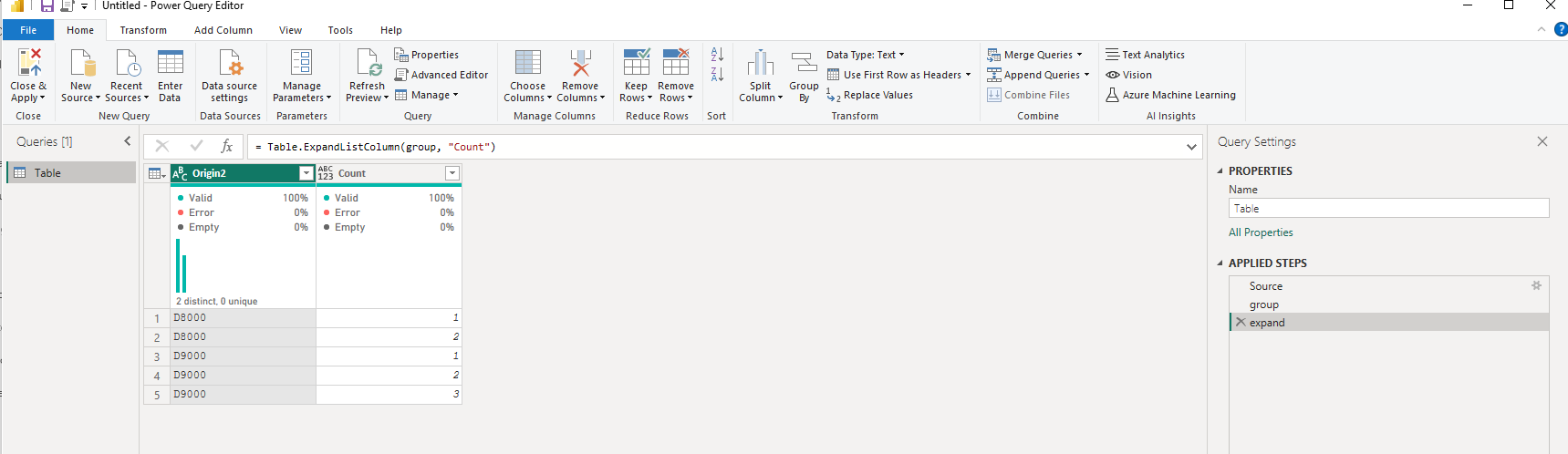Click Count value 3 in row 5
Viewport: 1568px width, 454px height.
pyautogui.click(x=389, y=395)
